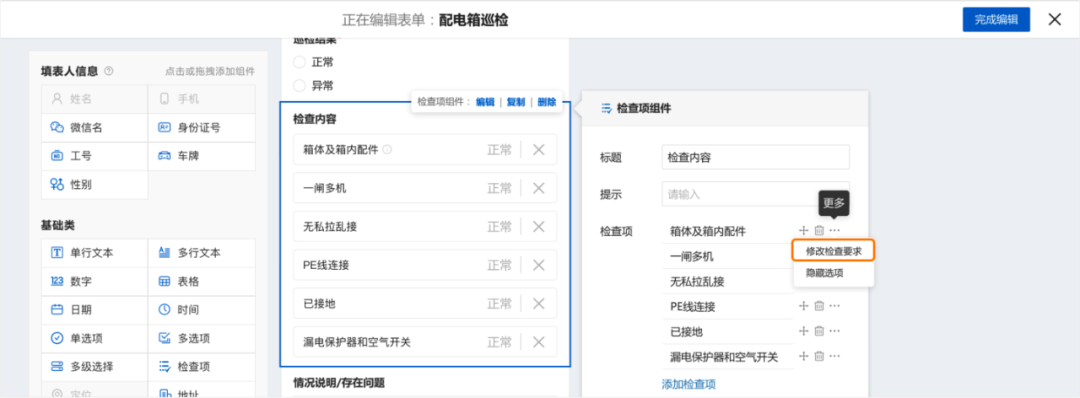The width and height of the screenshot is (1080, 398).
Task: Add the 单行文本 component
Action: 94,253
